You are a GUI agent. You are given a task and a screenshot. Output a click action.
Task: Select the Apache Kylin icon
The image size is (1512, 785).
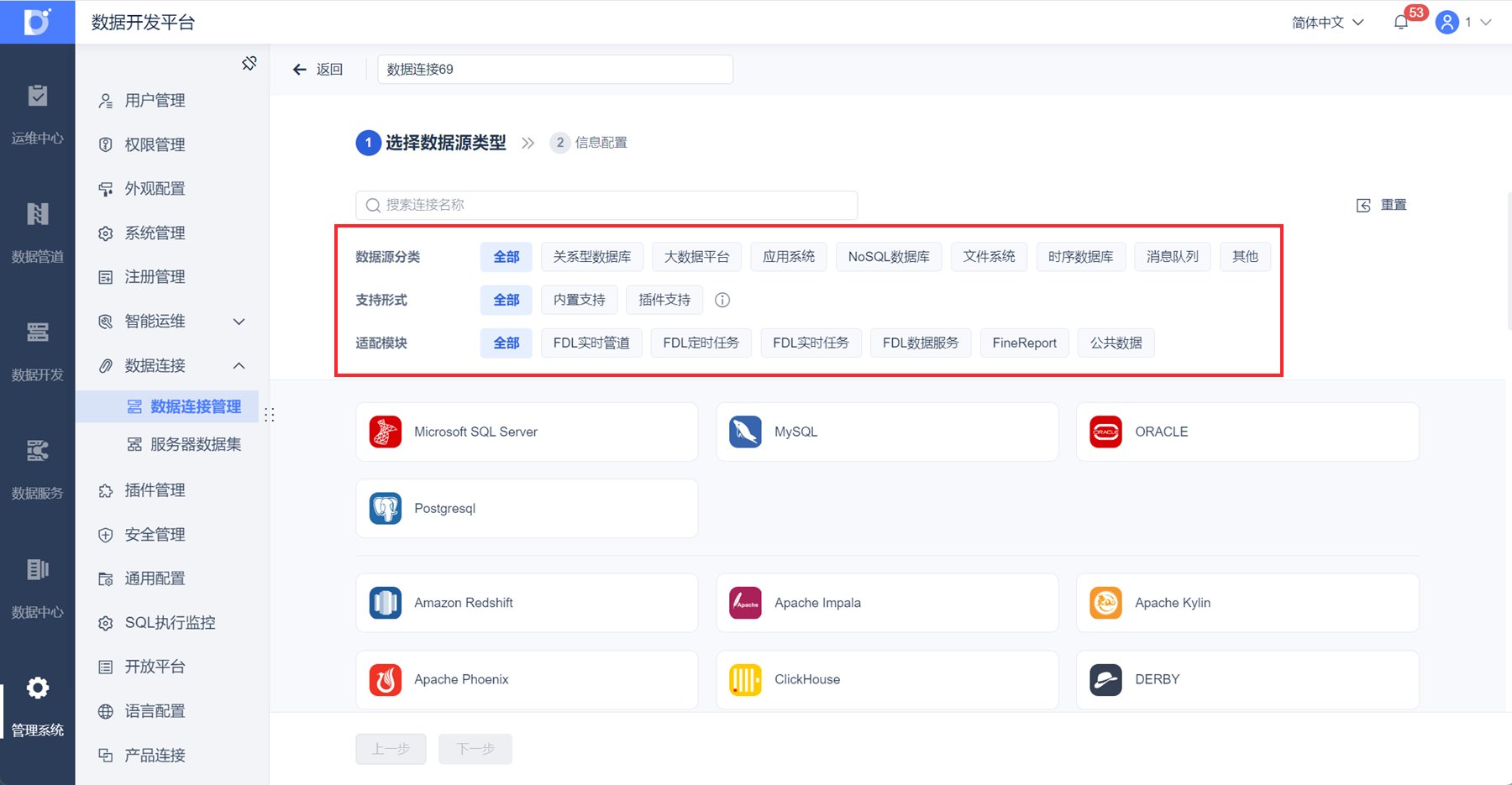pyautogui.click(x=1106, y=603)
